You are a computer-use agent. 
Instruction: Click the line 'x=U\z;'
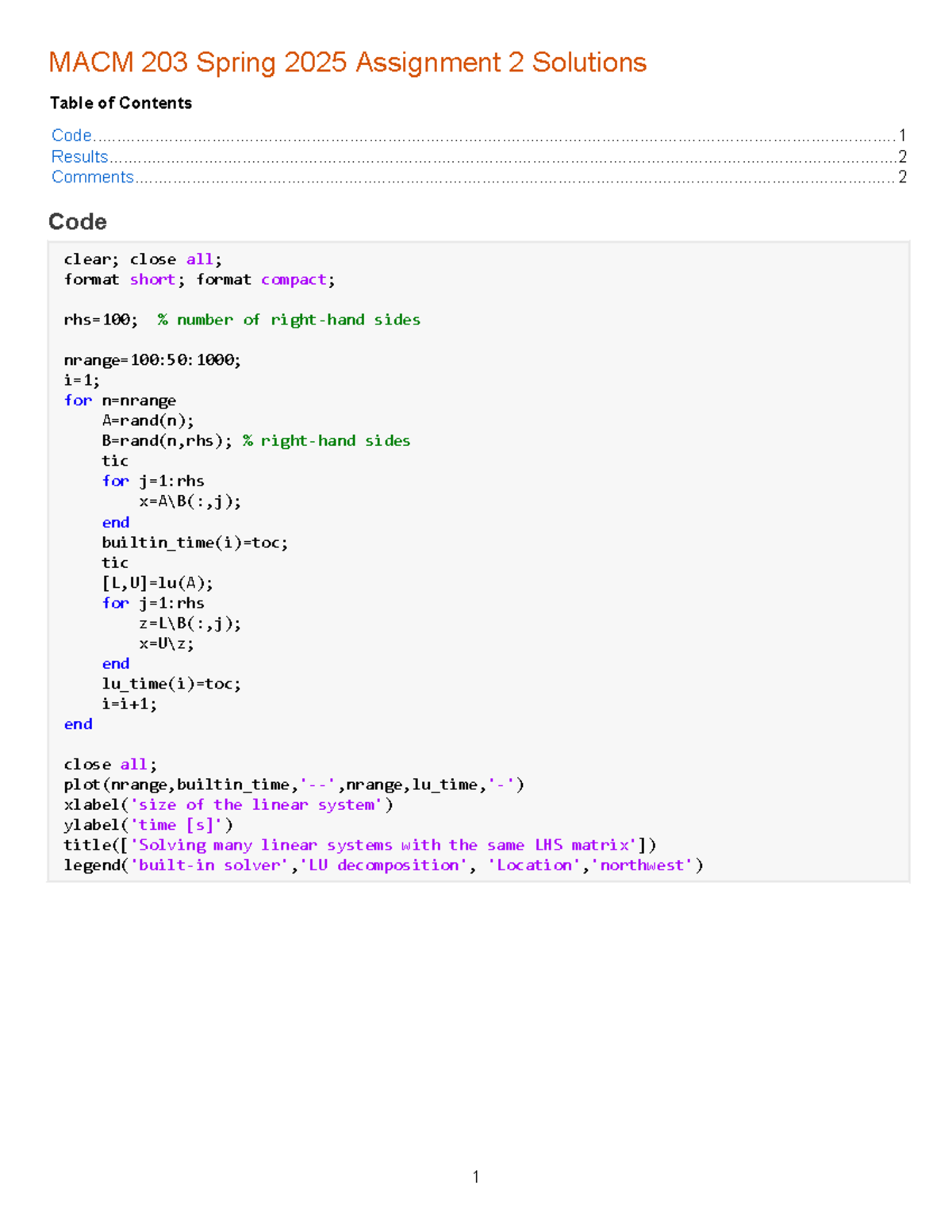167,643
